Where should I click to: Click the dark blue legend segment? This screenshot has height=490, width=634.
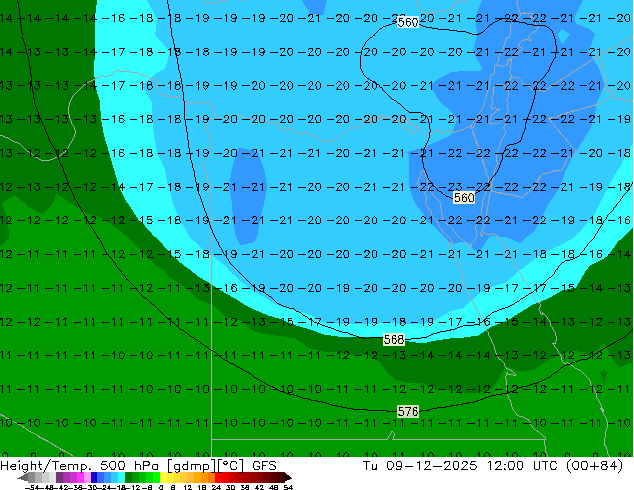click(94, 477)
